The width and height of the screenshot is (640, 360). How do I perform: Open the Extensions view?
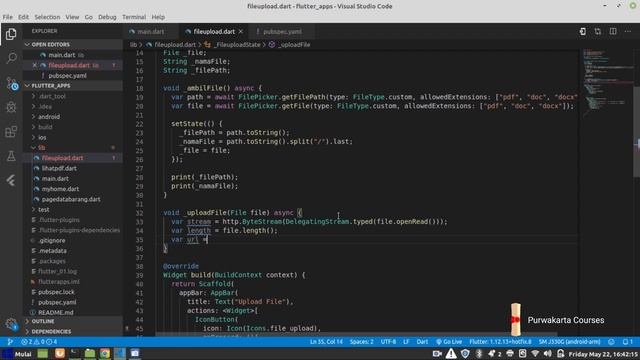11,131
